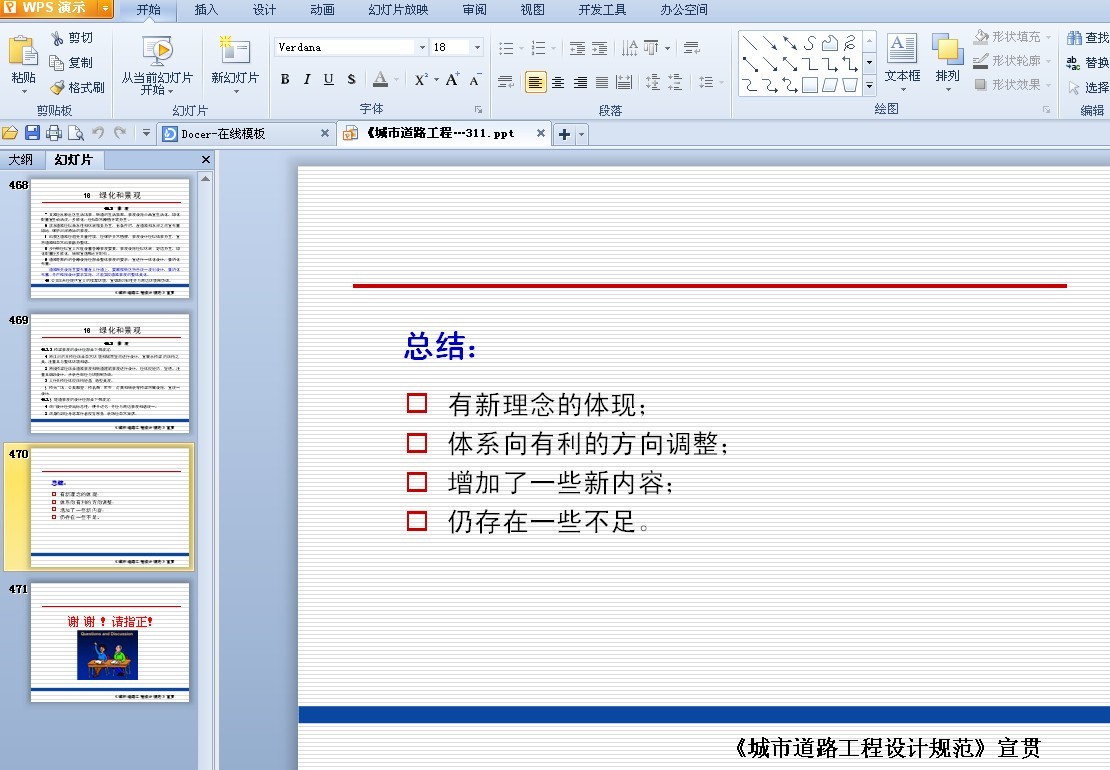This screenshot has height=770, width=1110.
Task: Click the increase font size icon
Action: 453,80
